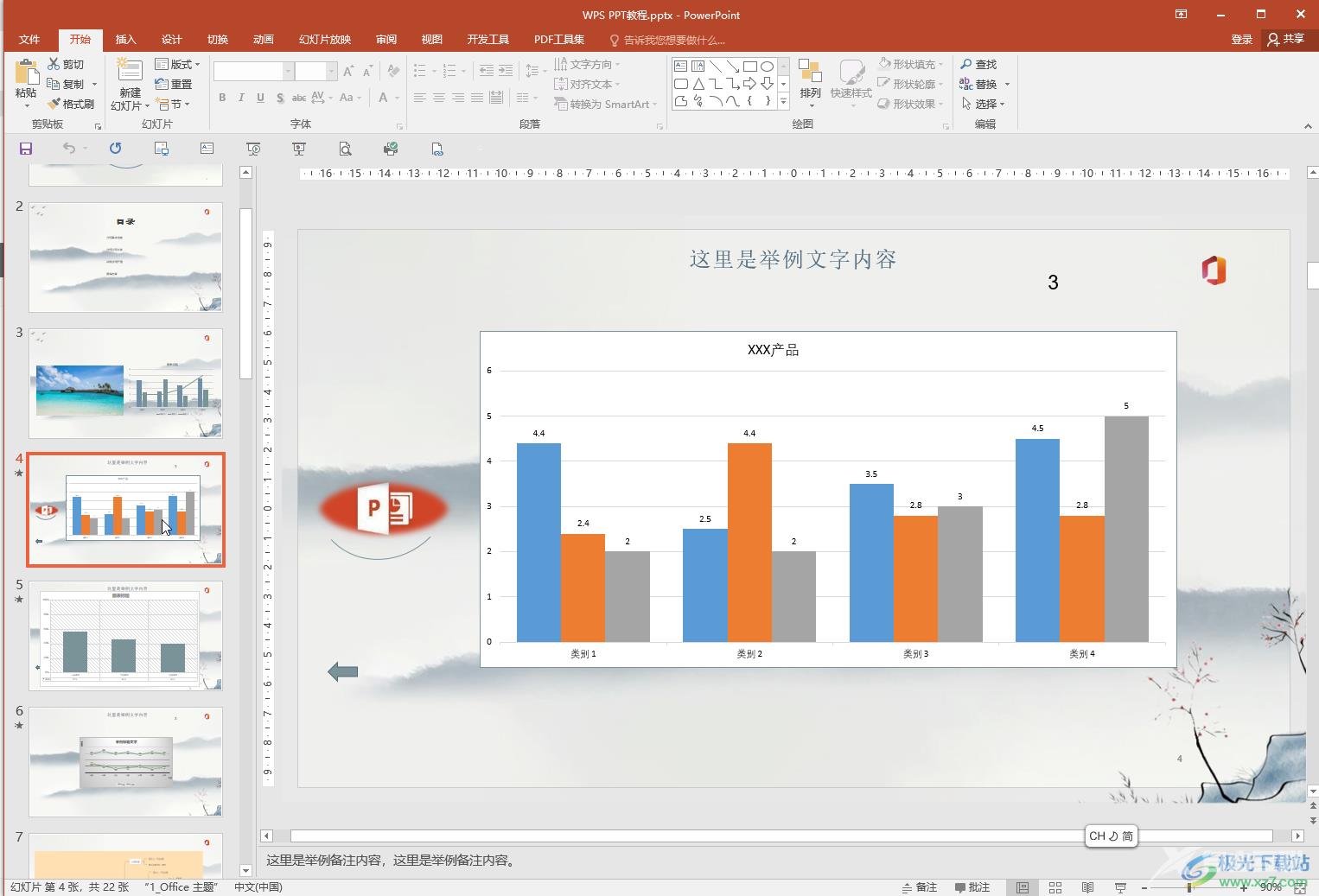Select the Oval shape in drawing gallery

coord(767,67)
